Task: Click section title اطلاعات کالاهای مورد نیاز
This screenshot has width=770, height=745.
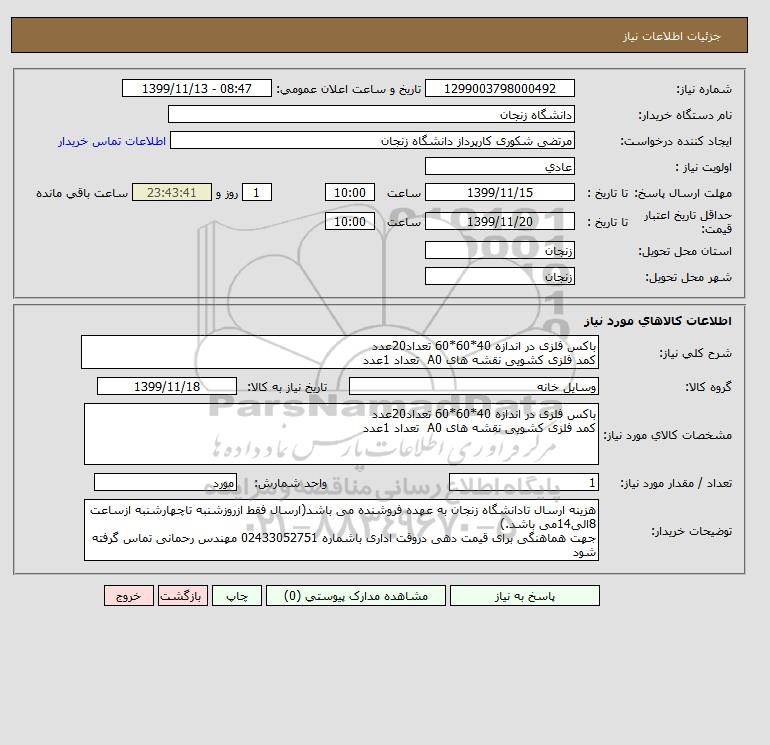Action: tap(658, 321)
